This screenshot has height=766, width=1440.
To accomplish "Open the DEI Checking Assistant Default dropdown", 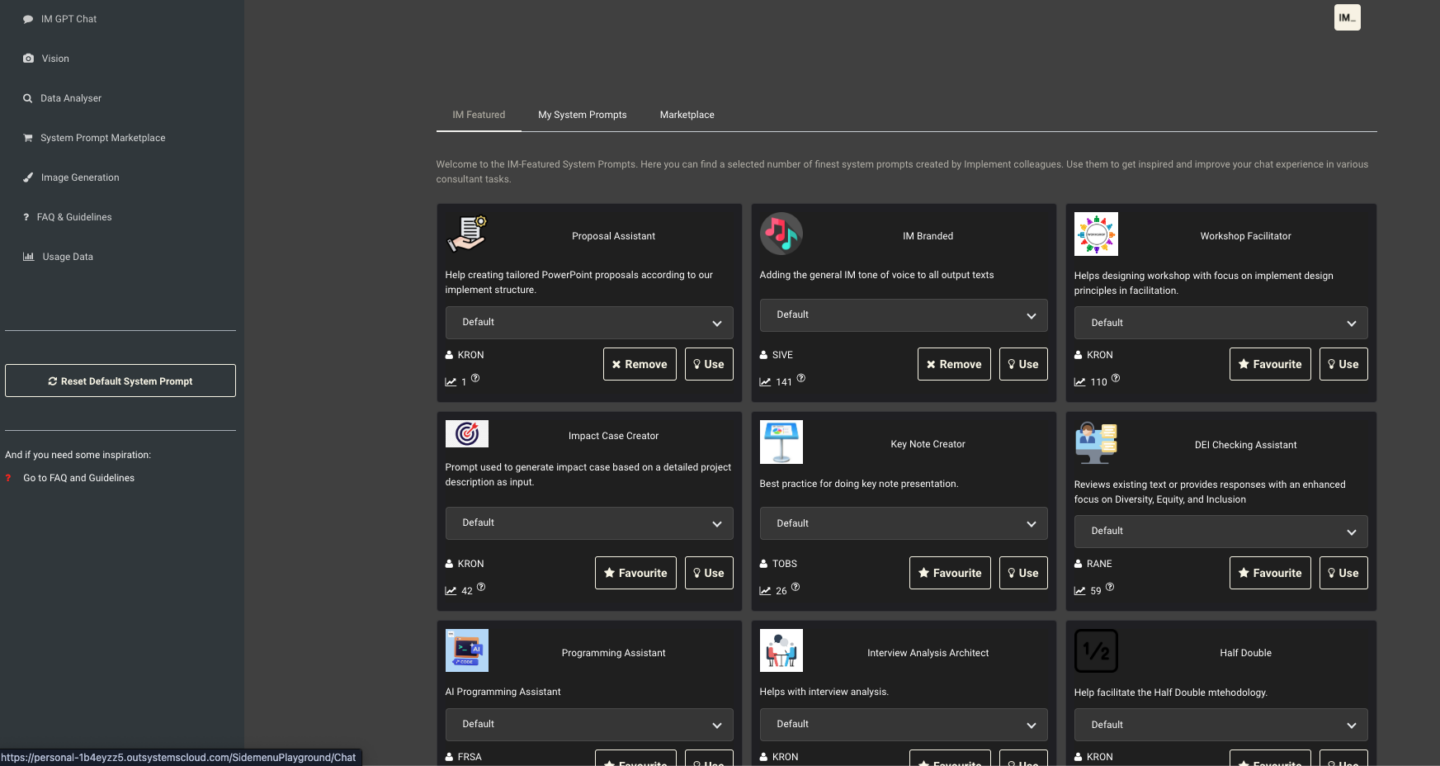I will [x=1220, y=531].
